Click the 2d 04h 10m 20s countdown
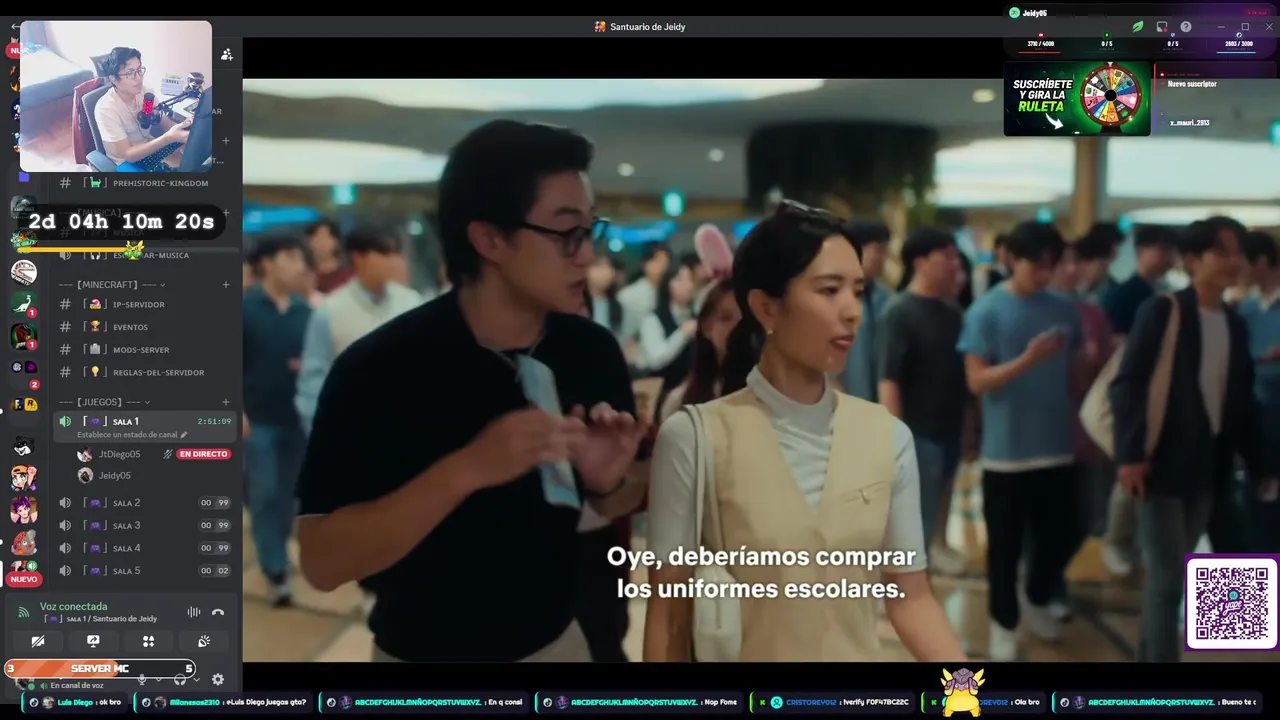This screenshot has height=720, width=1280. tap(121, 222)
